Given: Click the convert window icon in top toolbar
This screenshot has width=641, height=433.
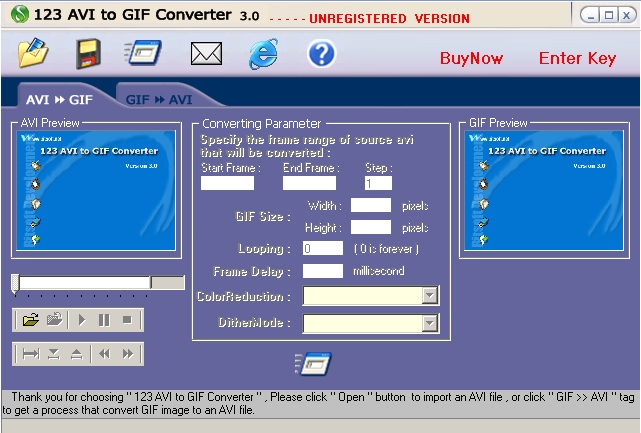Looking at the screenshot, I should 143,52.
